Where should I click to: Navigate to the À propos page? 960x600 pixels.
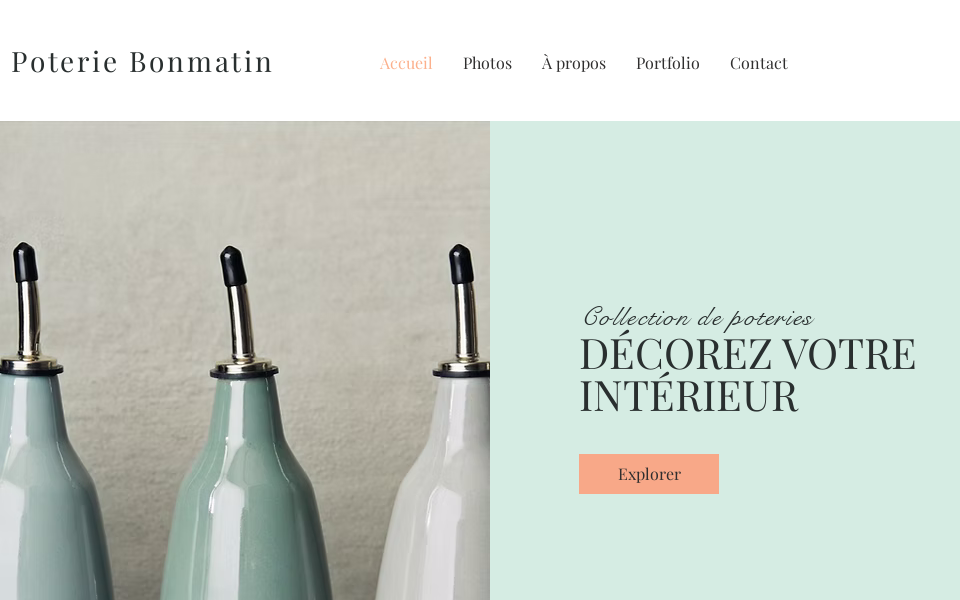pyautogui.click(x=574, y=63)
